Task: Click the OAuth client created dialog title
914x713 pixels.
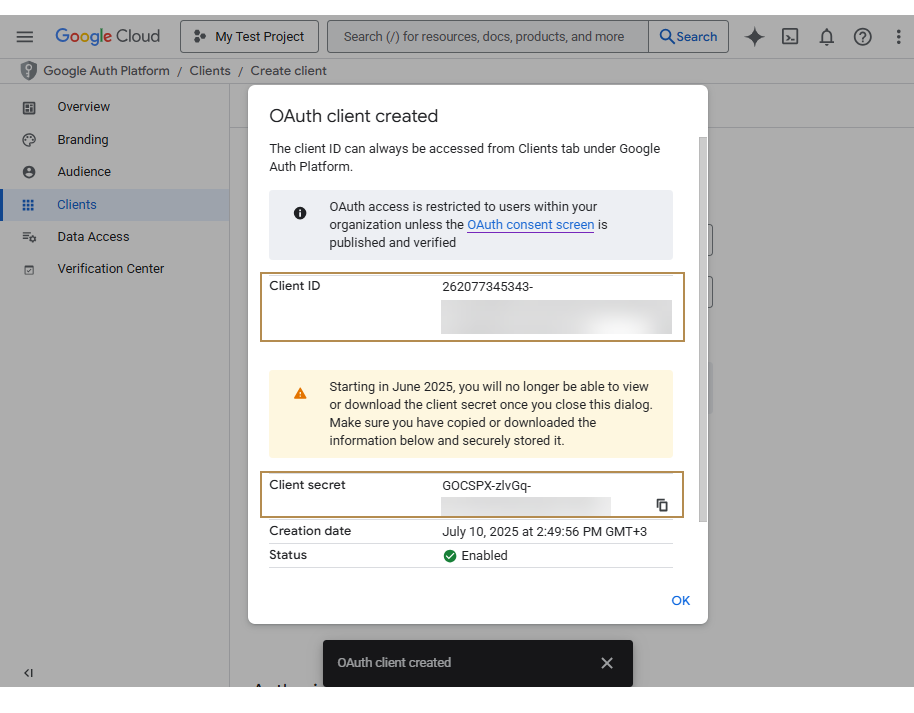Action: (x=353, y=116)
